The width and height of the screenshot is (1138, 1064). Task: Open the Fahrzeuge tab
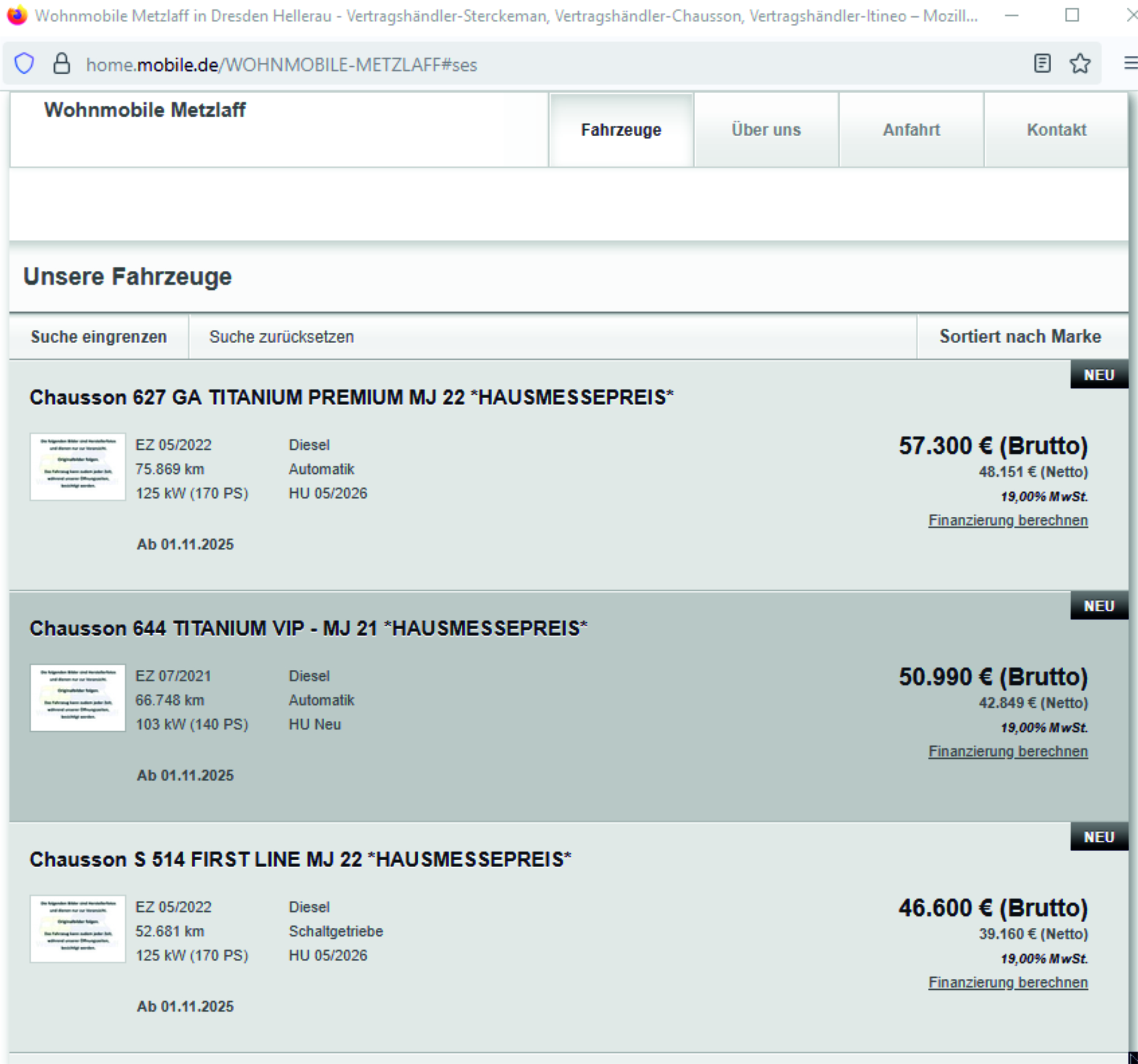[620, 130]
